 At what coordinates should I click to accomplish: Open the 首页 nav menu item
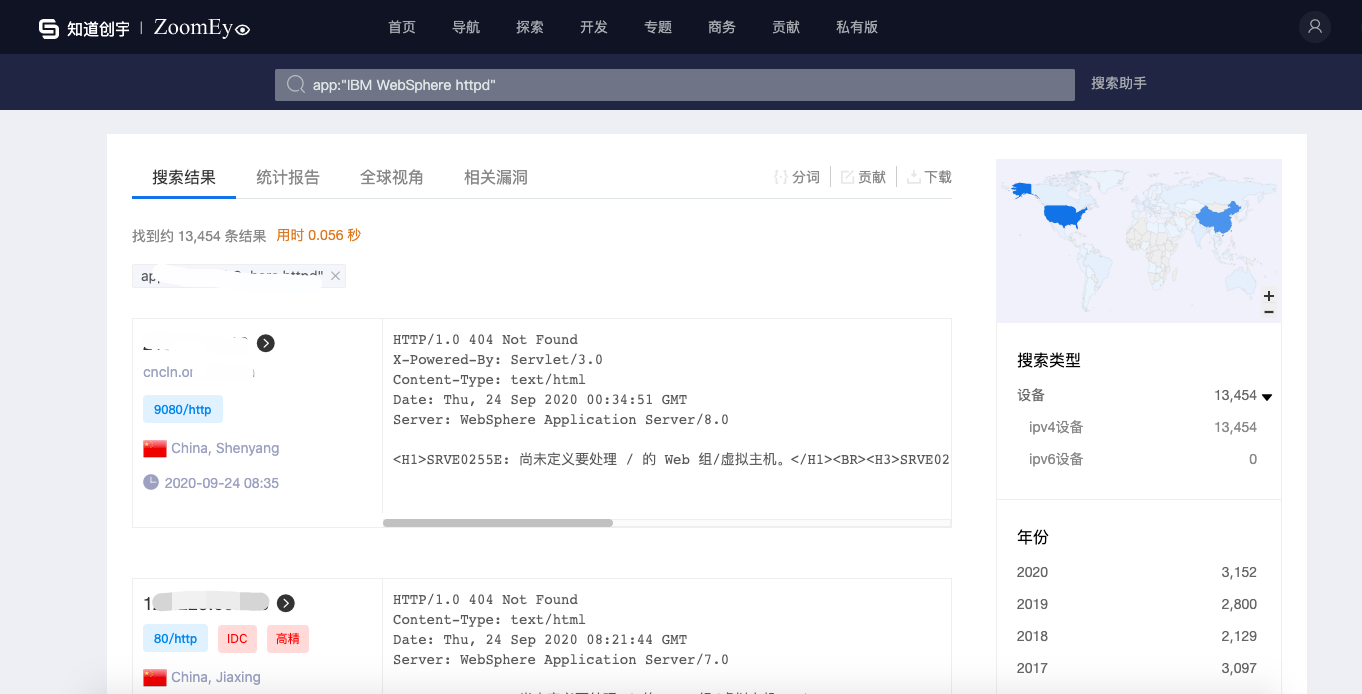click(402, 27)
